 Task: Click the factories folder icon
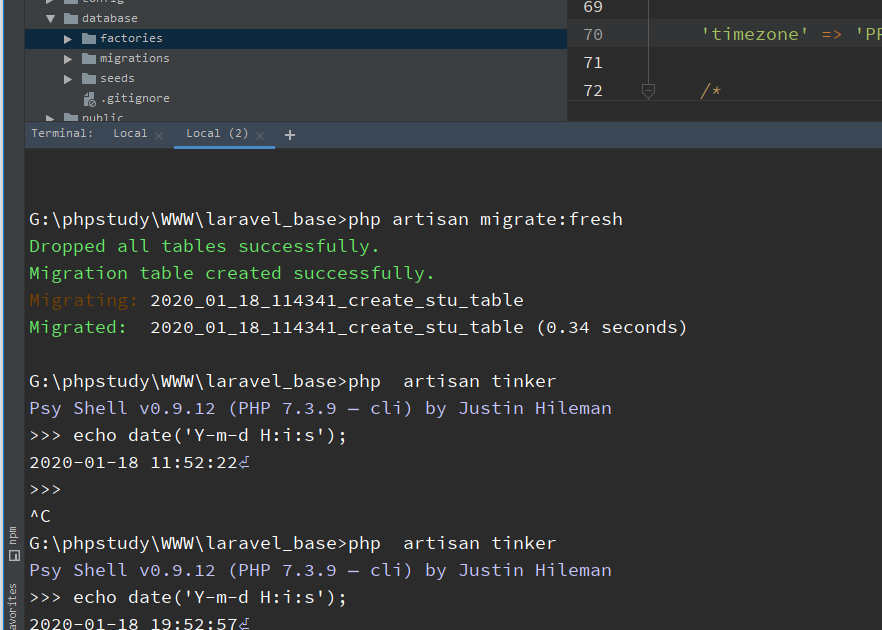coord(88,38)
